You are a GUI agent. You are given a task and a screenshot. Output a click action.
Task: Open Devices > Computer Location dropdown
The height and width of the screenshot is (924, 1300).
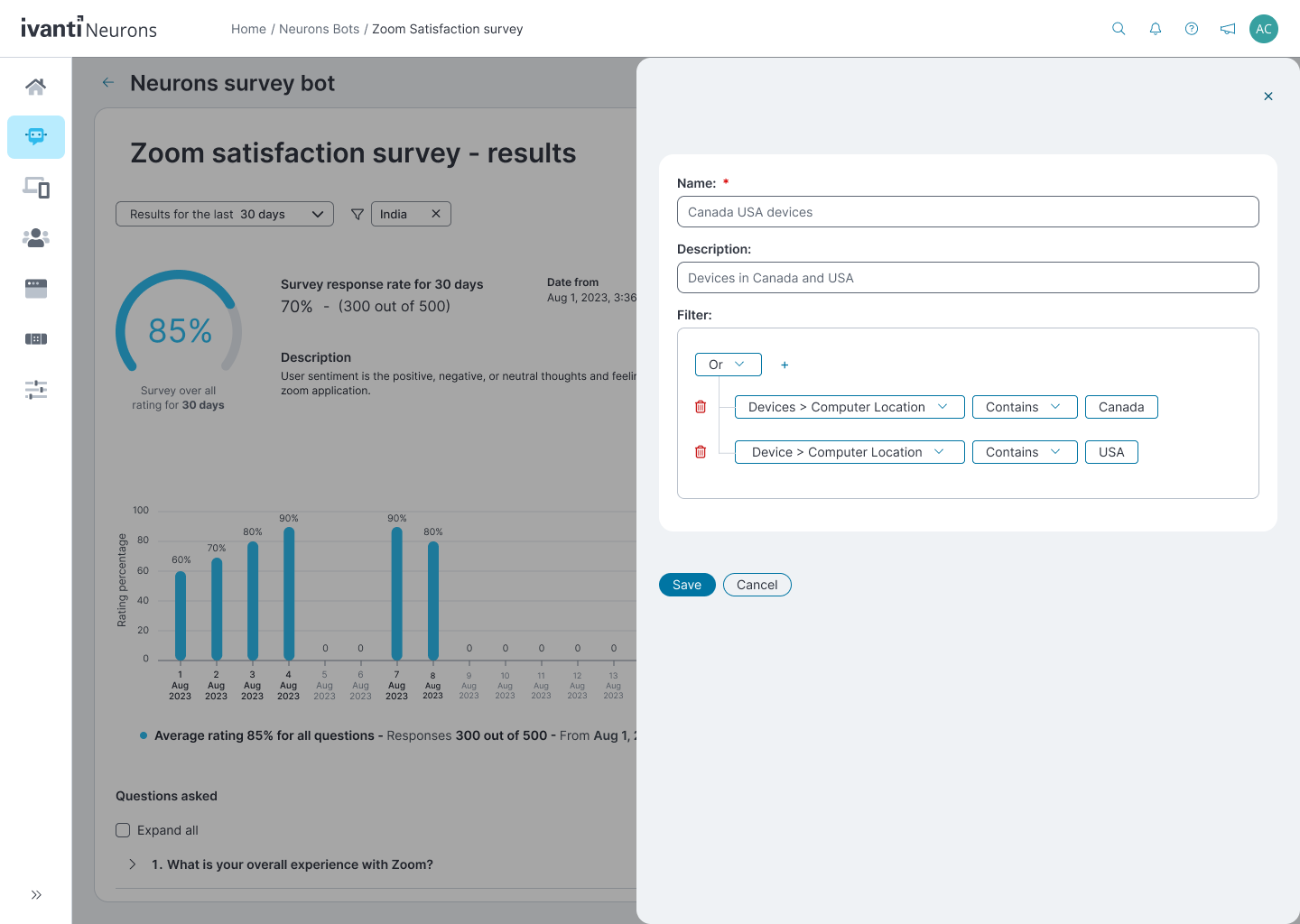pos(850,407)
